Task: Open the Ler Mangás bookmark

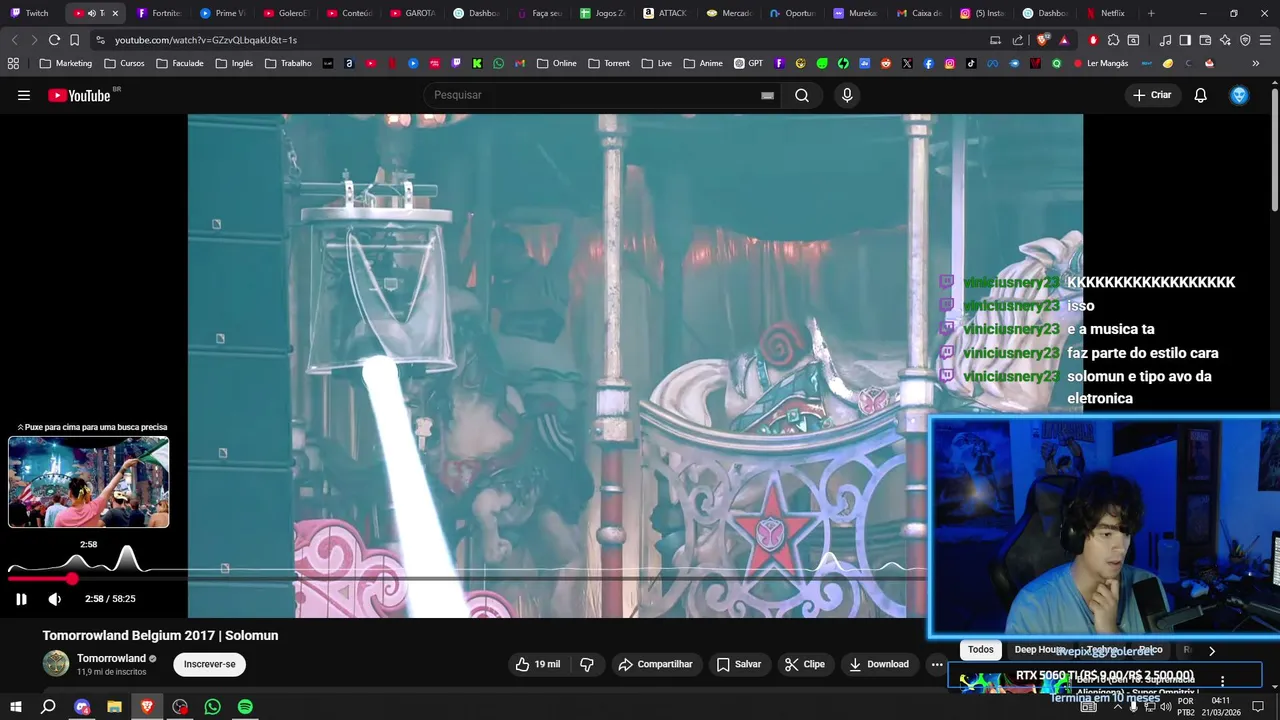Action: click(1100, 63)
